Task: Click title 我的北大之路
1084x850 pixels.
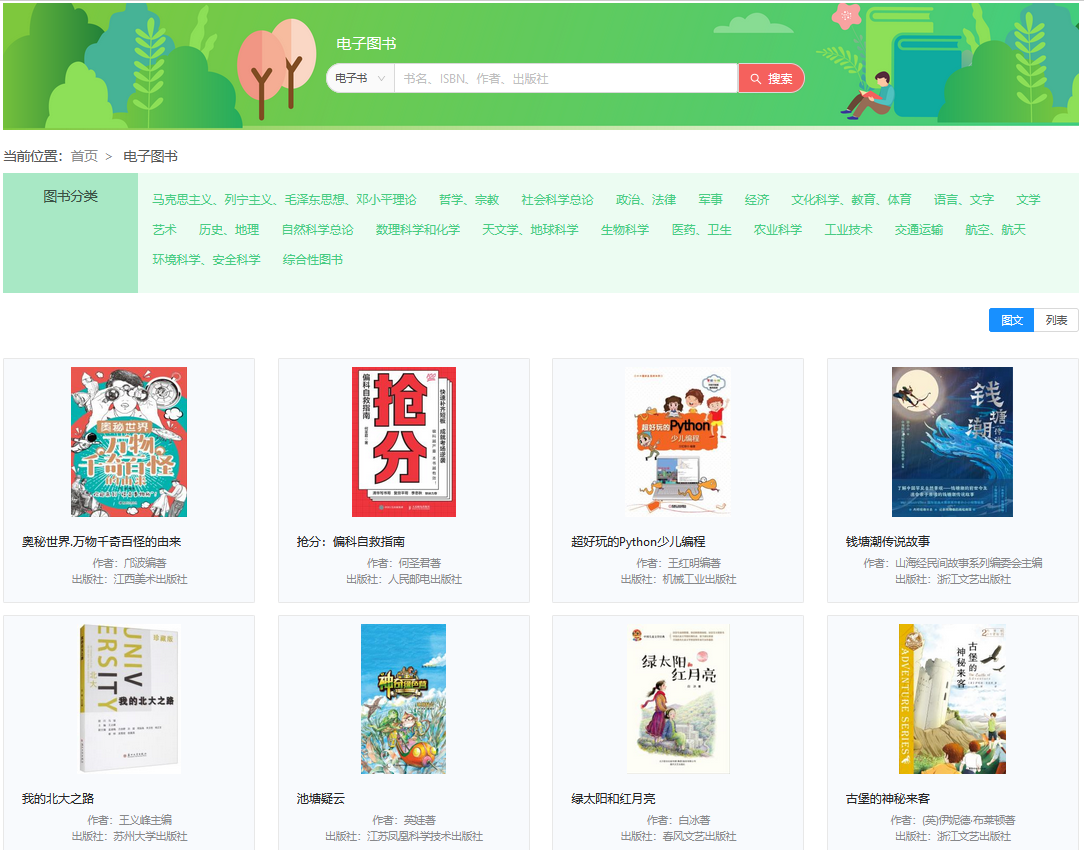Action: pyautogui.click(x=57, y=799)
